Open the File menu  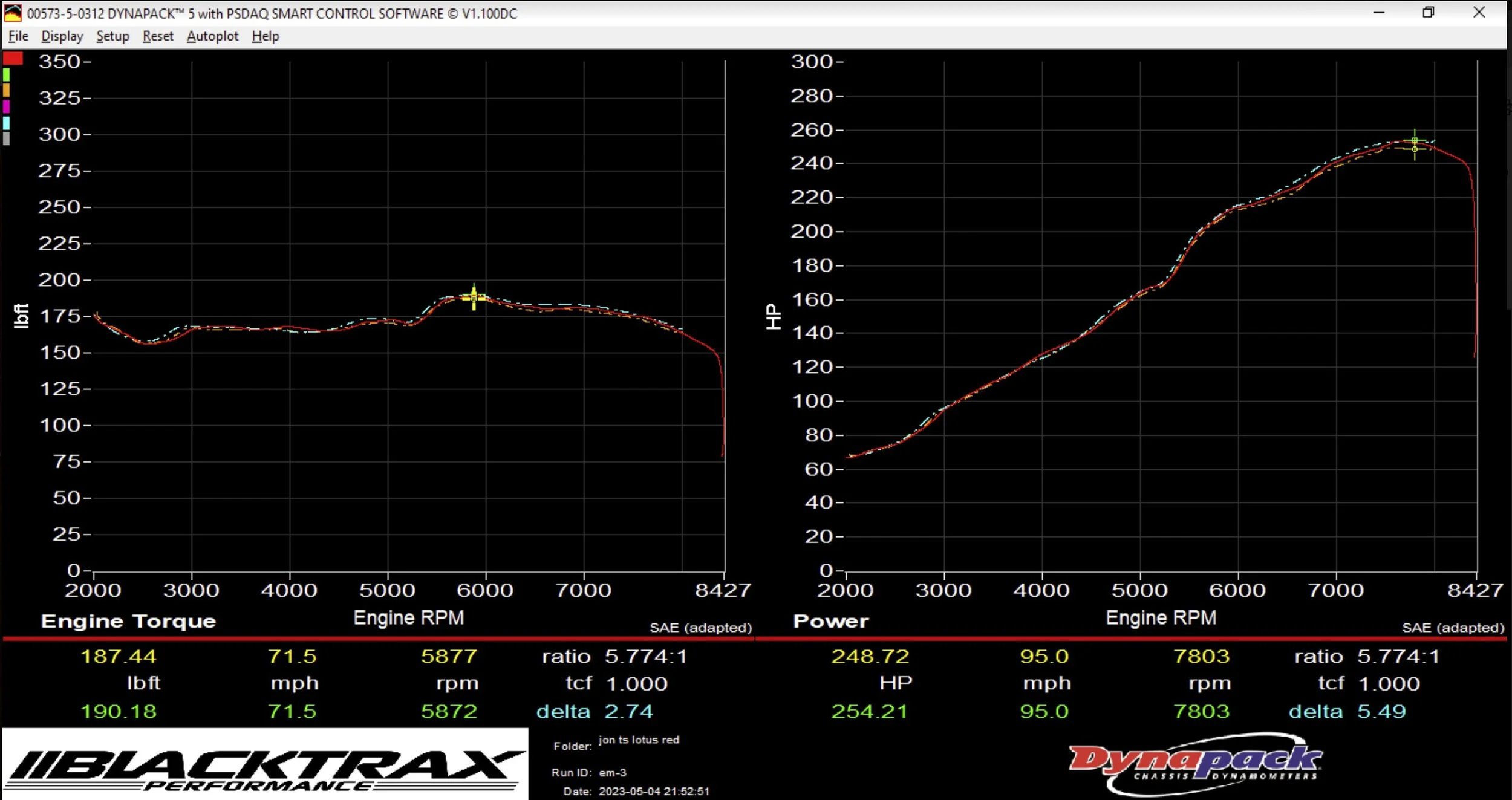pyautogui.click(x=18, y=36)
